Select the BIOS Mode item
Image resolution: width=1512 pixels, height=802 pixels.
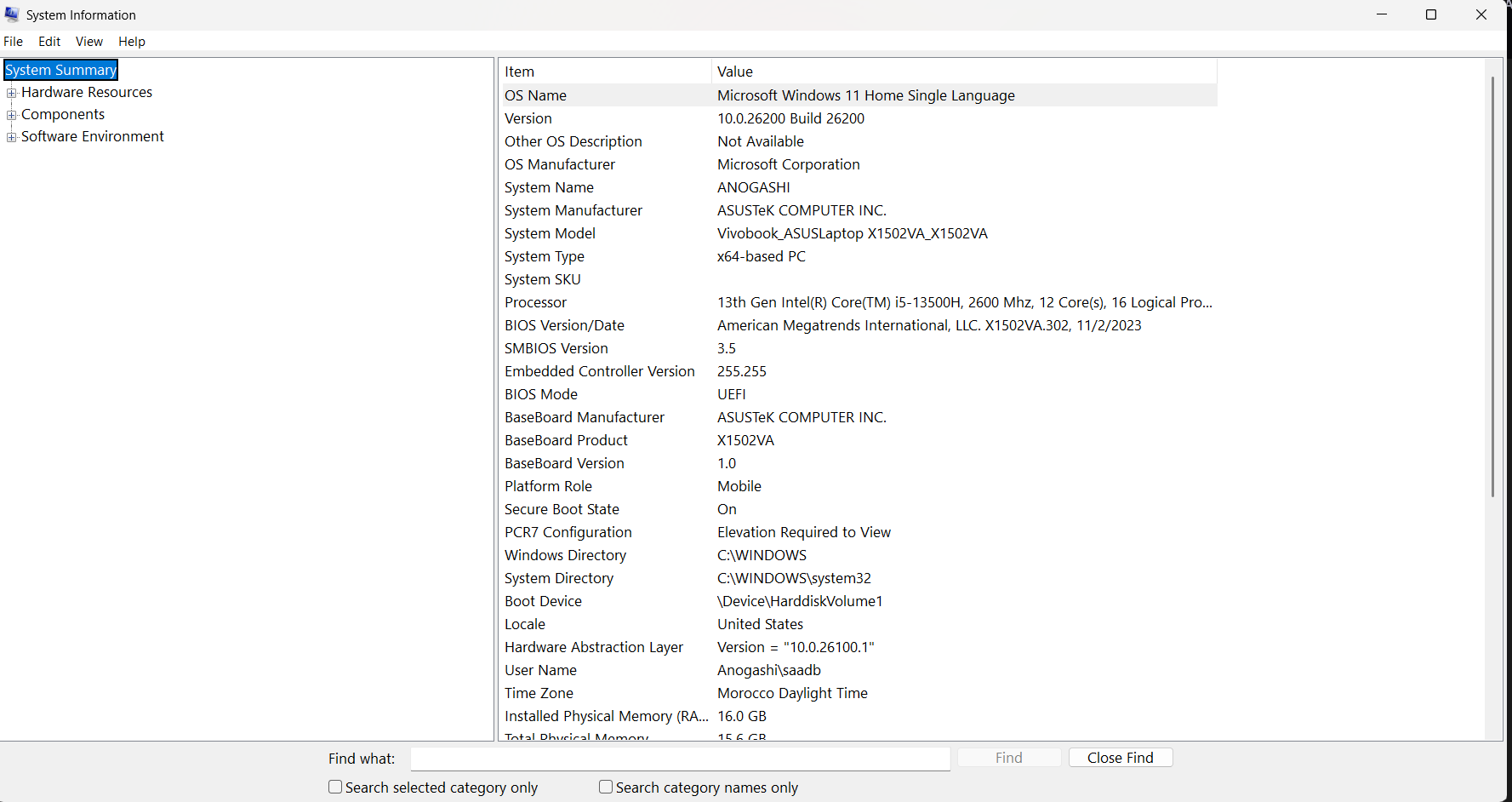[541, 394]
